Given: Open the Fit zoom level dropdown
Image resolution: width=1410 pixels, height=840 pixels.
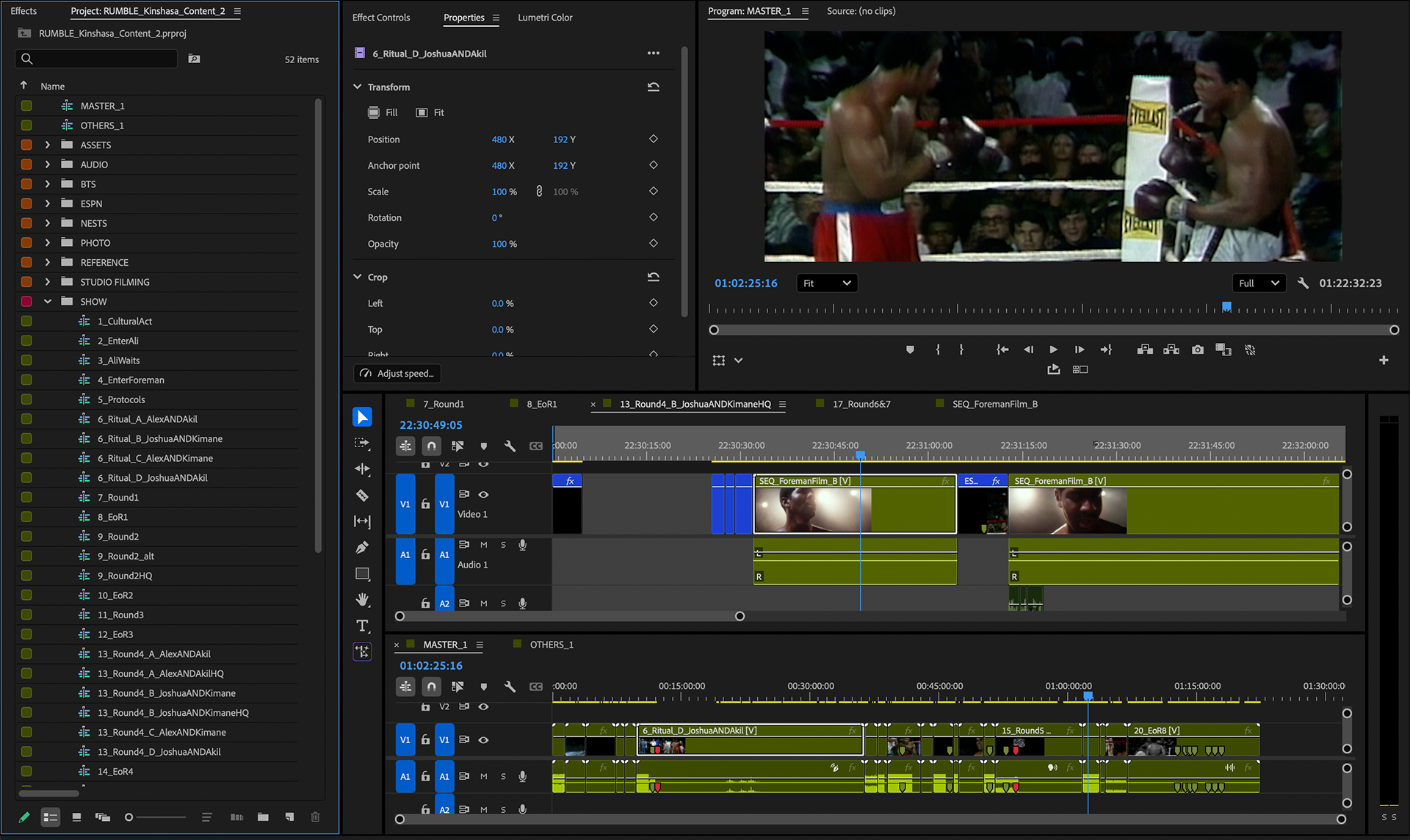Looking at the screenshot, I should (x=827, y=283).
